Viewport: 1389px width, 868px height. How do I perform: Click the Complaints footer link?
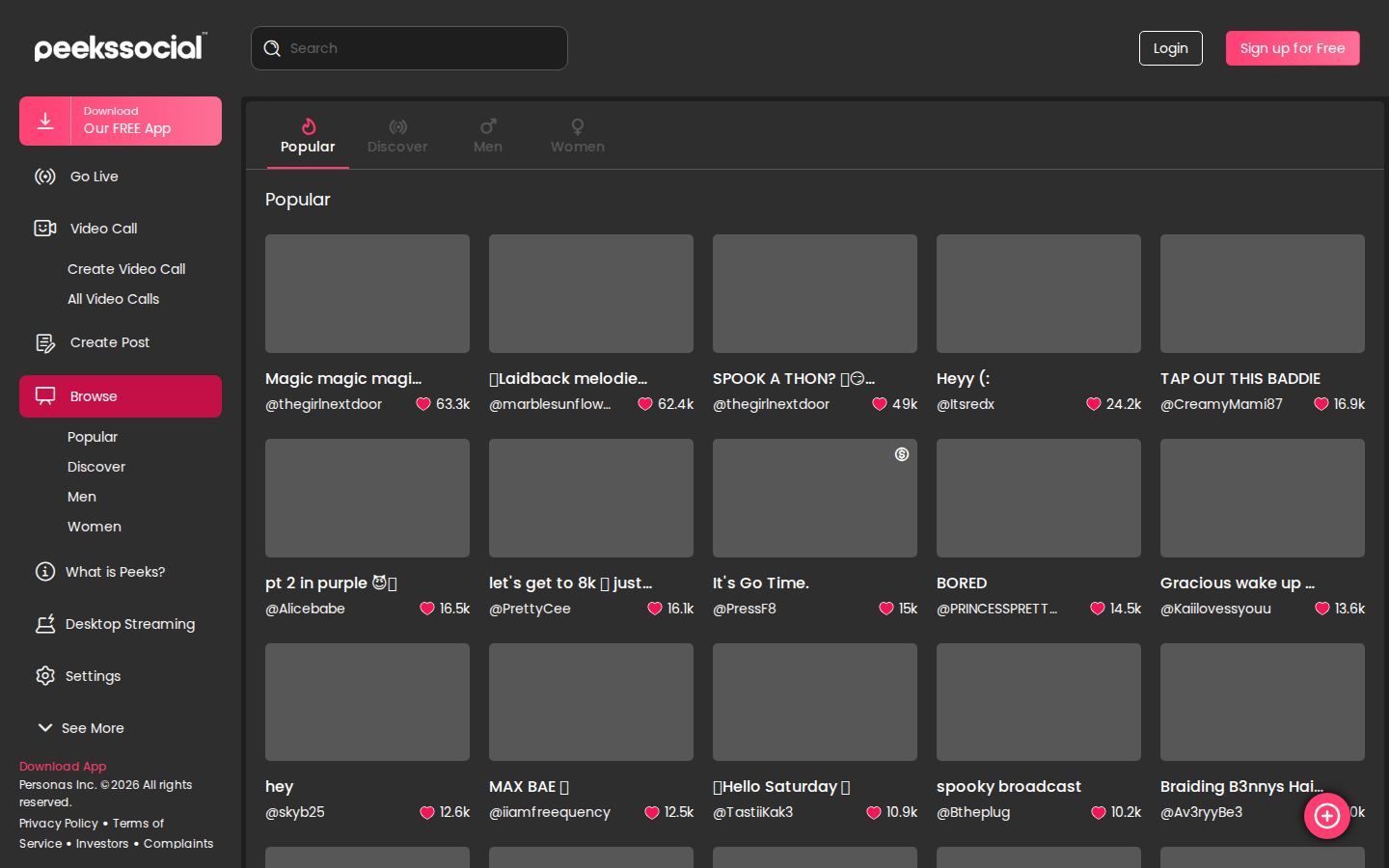pos(178,844)
